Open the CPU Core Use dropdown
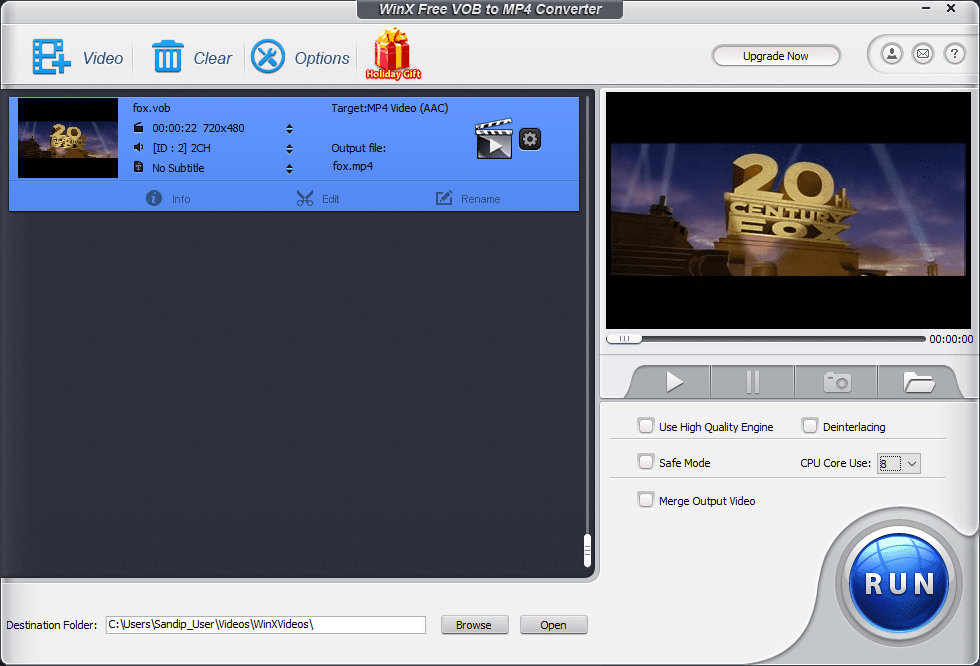Screen dimensions: 980x666 tap(899, 464)
